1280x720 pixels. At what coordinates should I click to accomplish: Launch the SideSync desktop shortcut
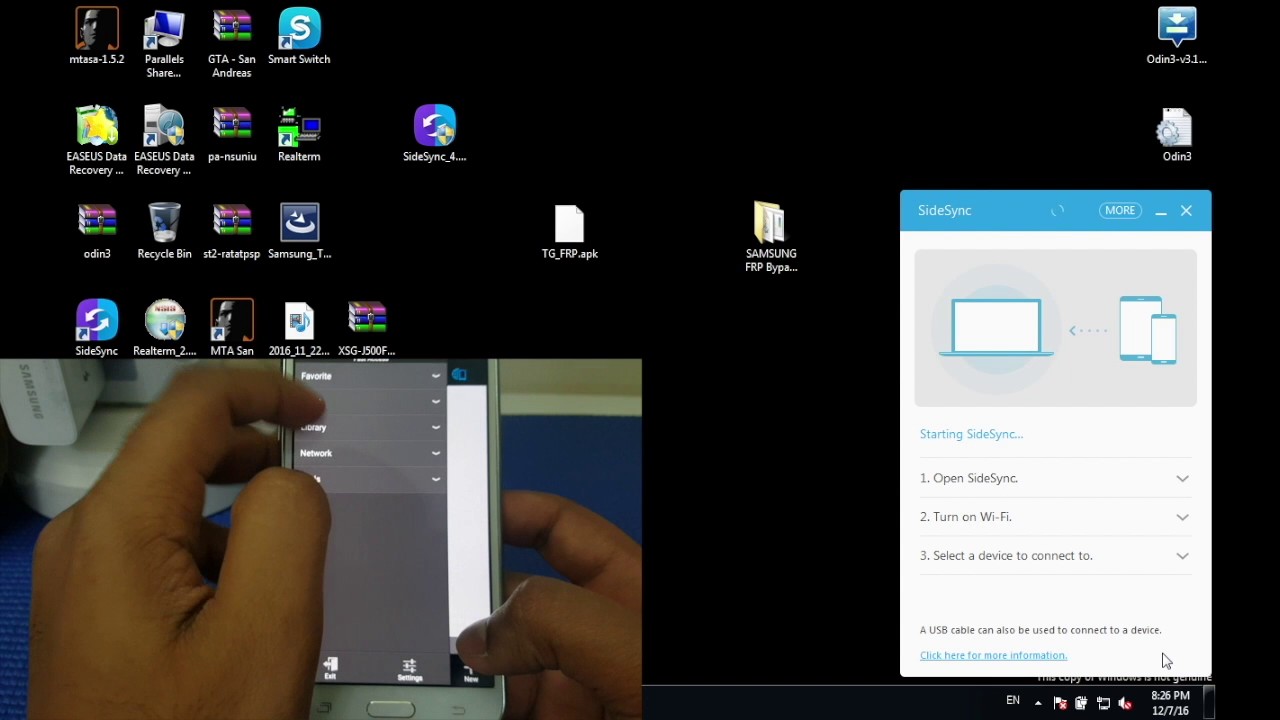click(x=97, y=328)
